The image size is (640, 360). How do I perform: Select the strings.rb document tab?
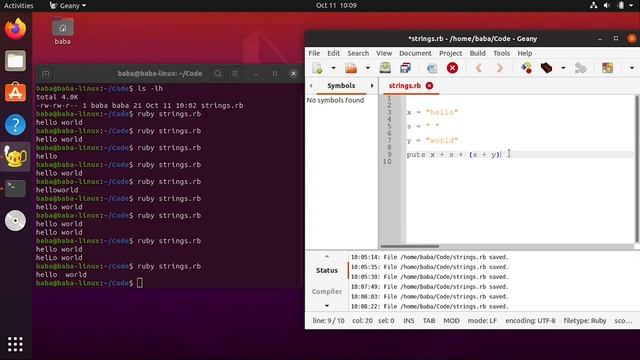coord(404,86)
